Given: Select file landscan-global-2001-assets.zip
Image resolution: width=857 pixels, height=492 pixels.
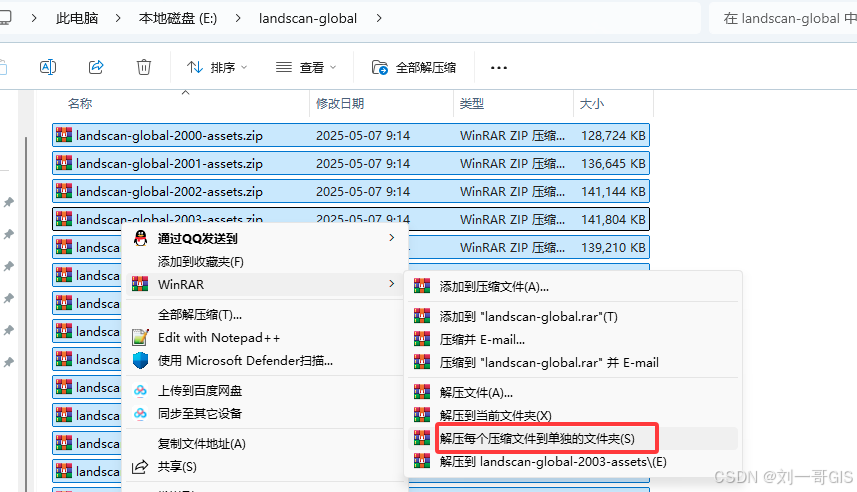Looking at the screenshot, I should pyautogui.click(x=351, y=163).
